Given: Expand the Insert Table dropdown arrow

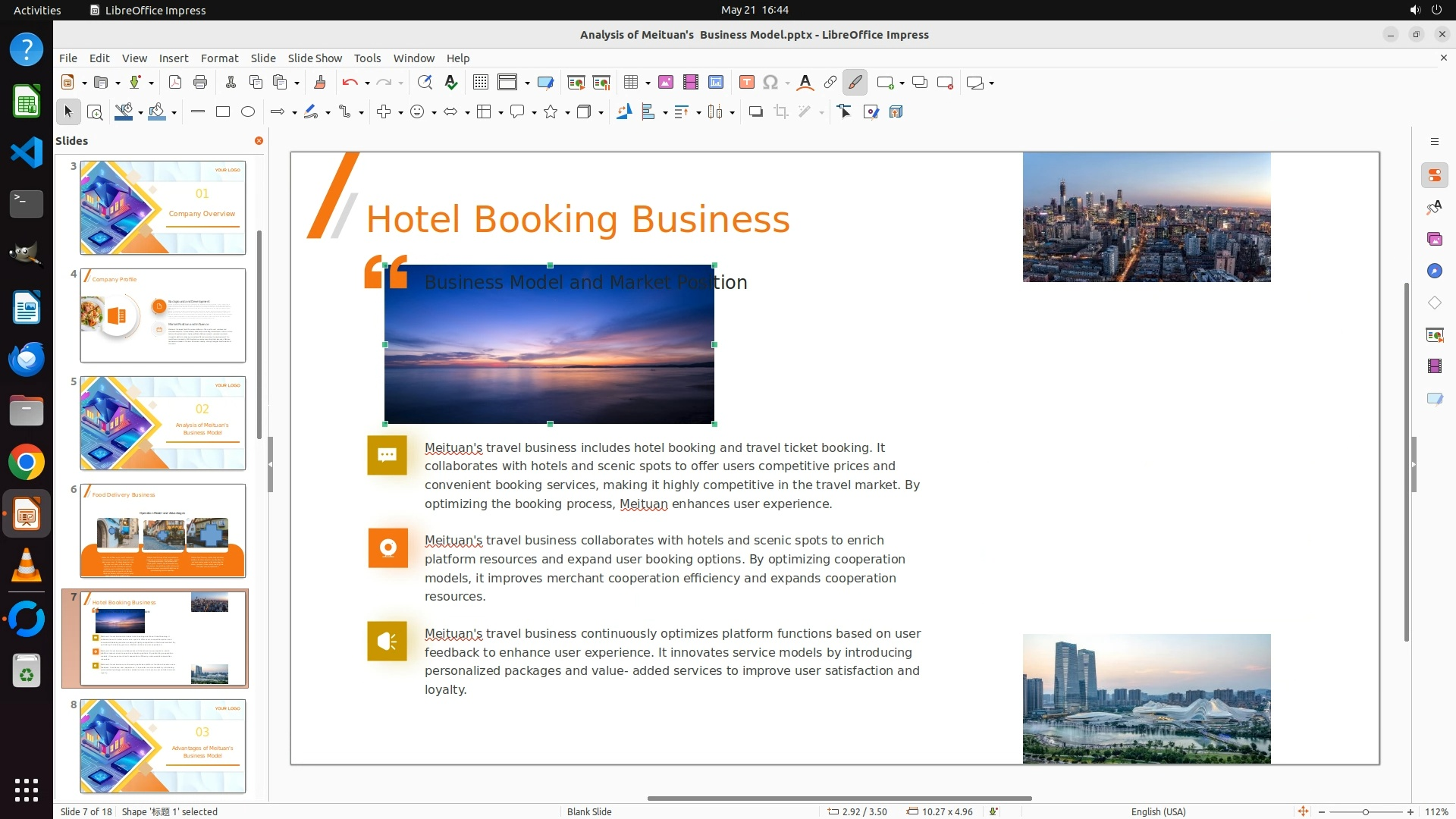Looking at the screenshot, I should 648,83.
